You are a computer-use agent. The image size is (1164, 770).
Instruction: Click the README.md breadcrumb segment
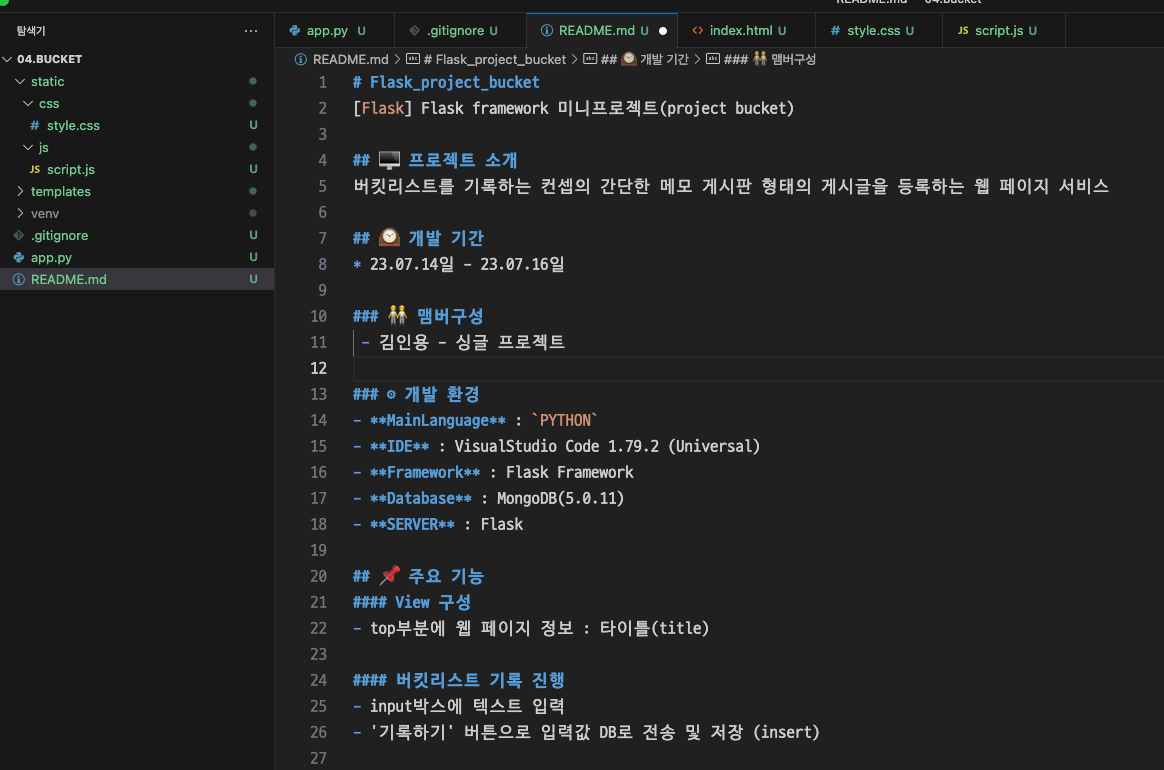[350, 59]
